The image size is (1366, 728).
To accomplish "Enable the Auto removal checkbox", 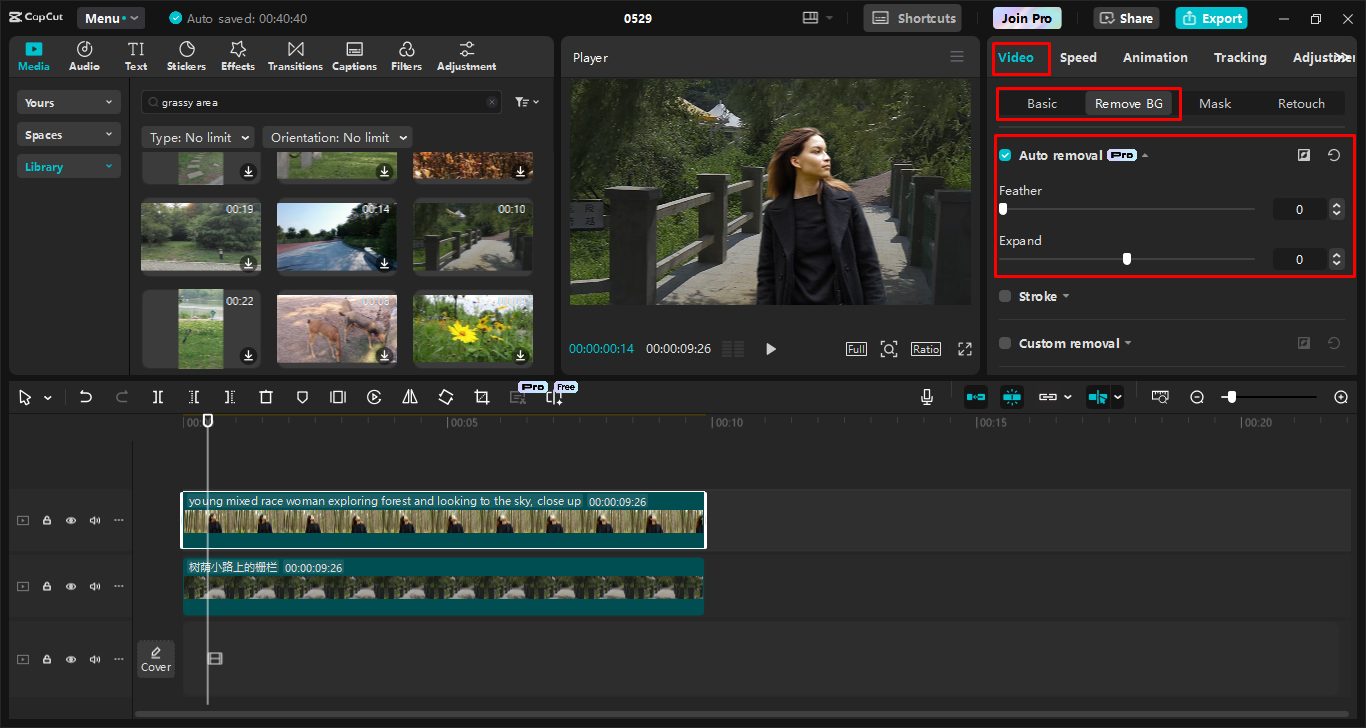I will pos(1005,155).
